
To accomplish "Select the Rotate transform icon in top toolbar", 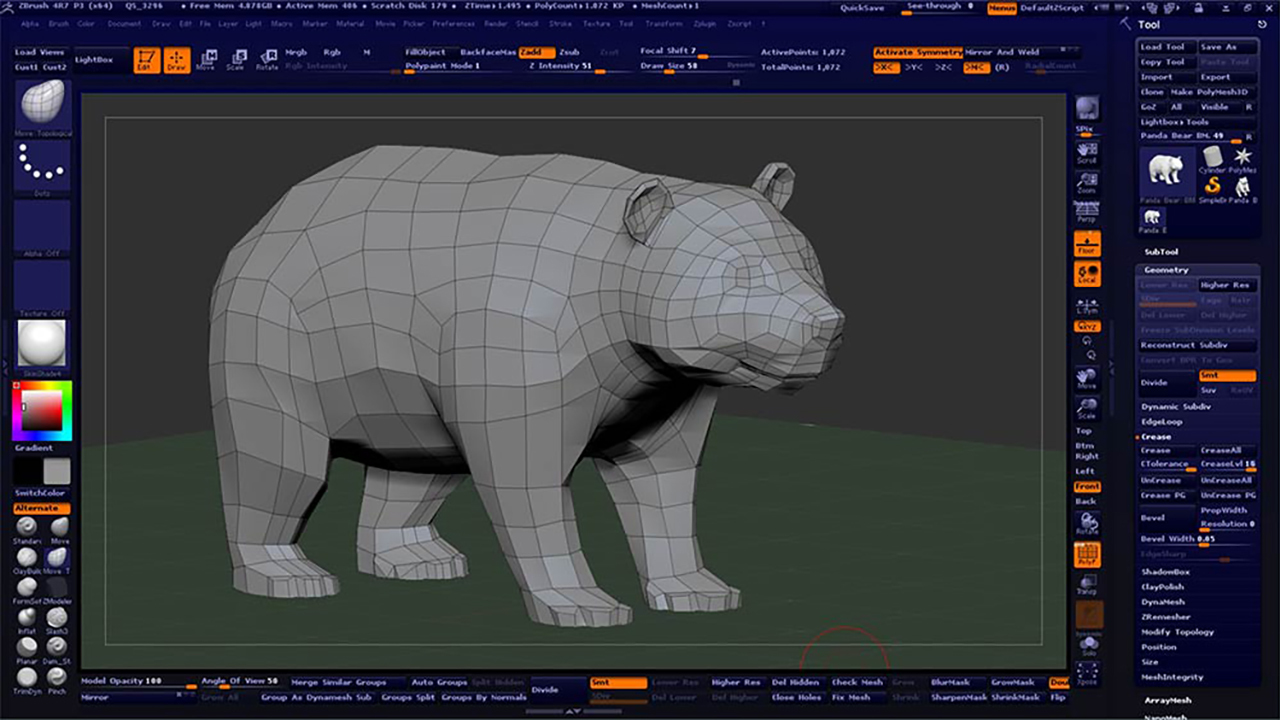I will [267, 60].
